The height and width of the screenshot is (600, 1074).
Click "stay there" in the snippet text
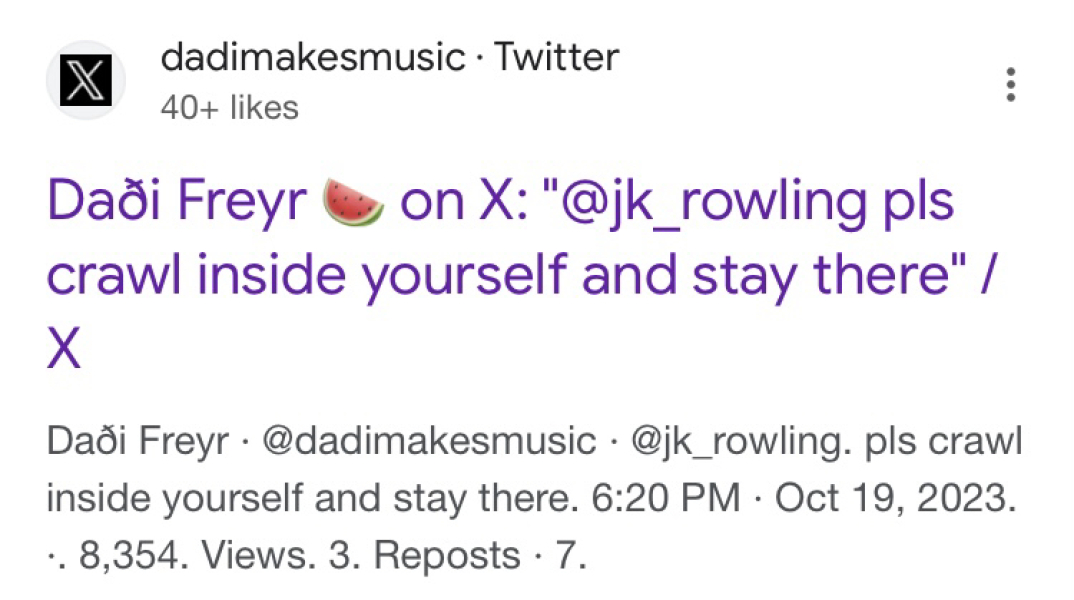[x=488, y=497]
